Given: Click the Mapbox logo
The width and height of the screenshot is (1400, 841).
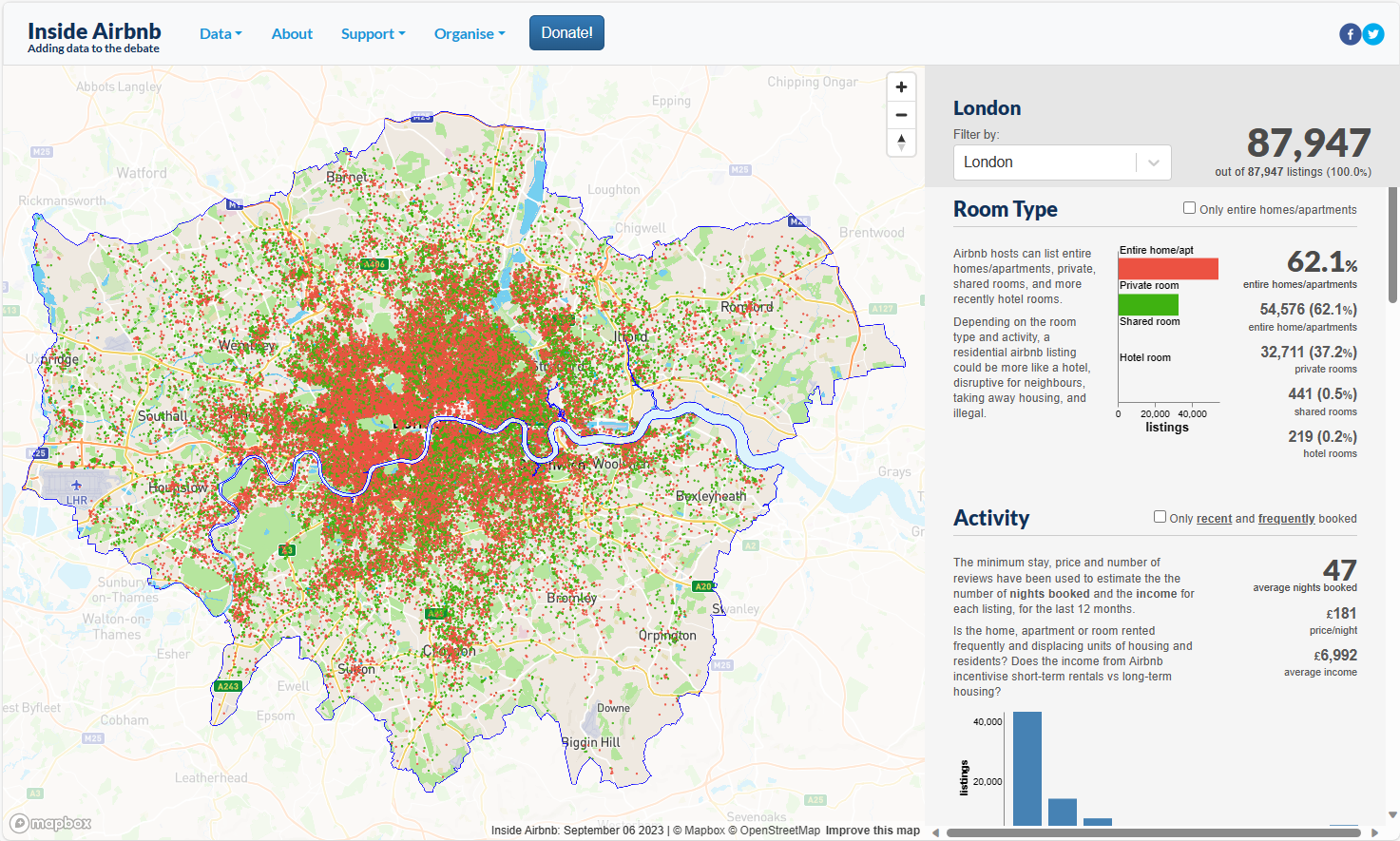Looking at the screenshot, I should tap(51, 823).
